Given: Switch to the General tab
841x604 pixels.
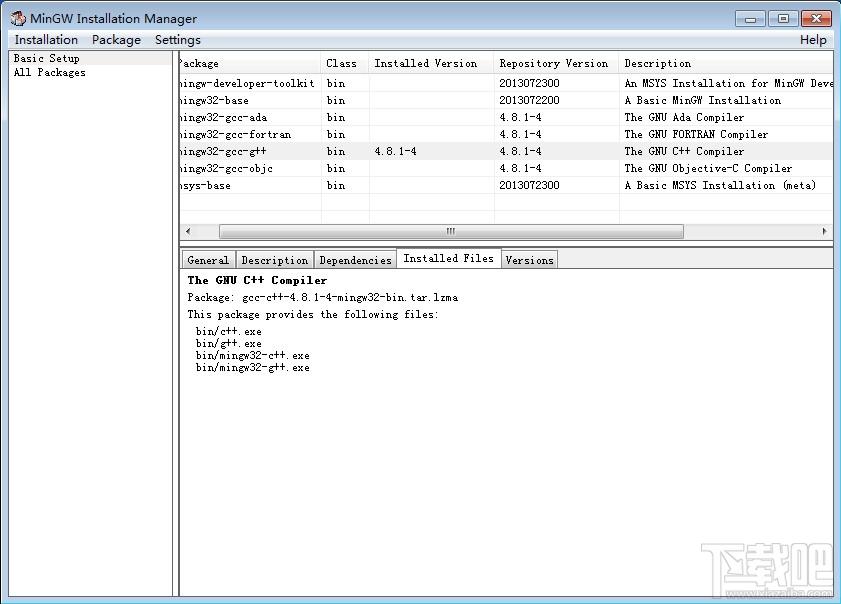Looking at the screenshot, I should (x=208, y=260).
